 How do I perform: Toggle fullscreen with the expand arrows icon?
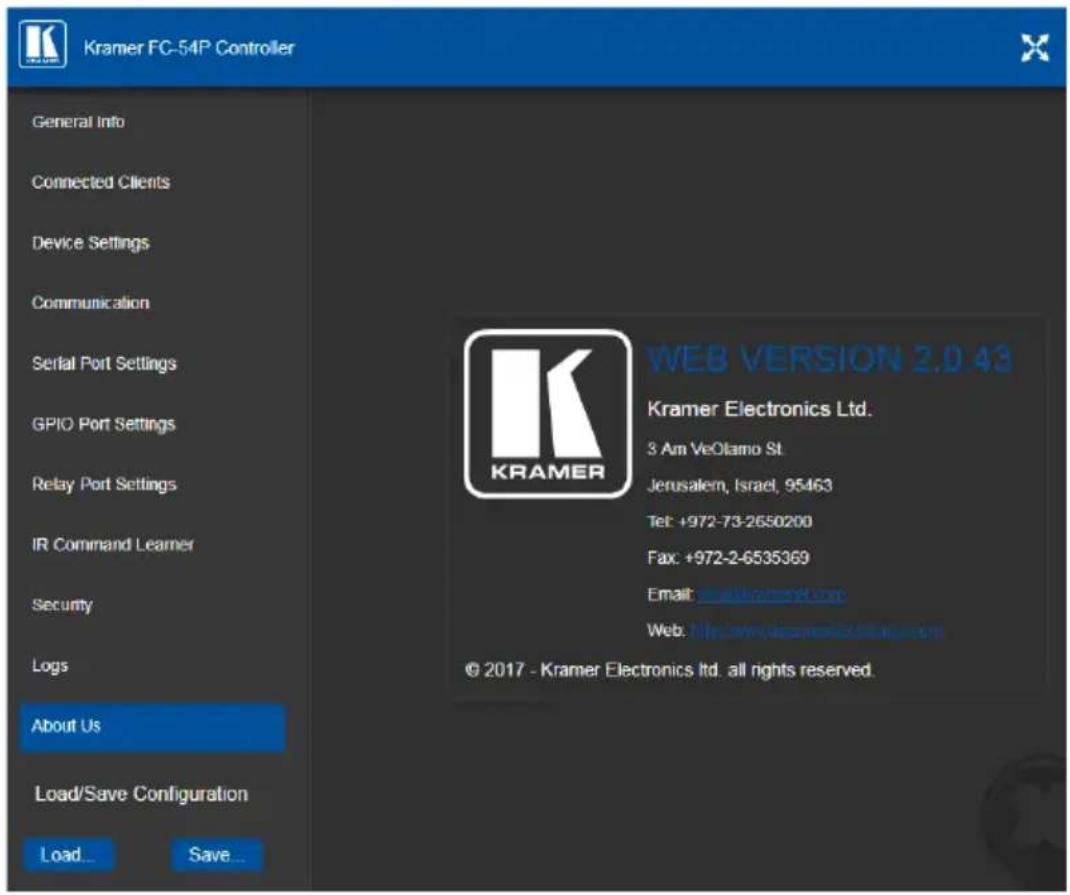(1035, 48)
